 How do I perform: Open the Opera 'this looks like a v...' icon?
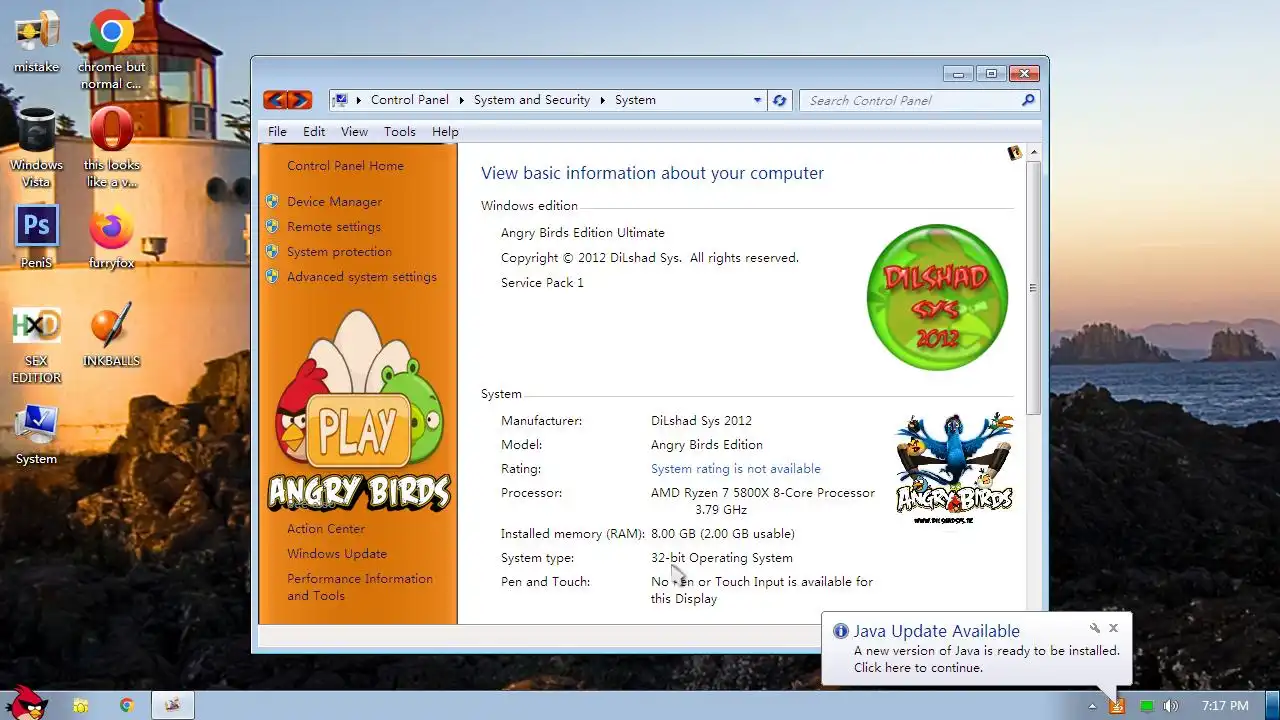click(x=112, y=148)
